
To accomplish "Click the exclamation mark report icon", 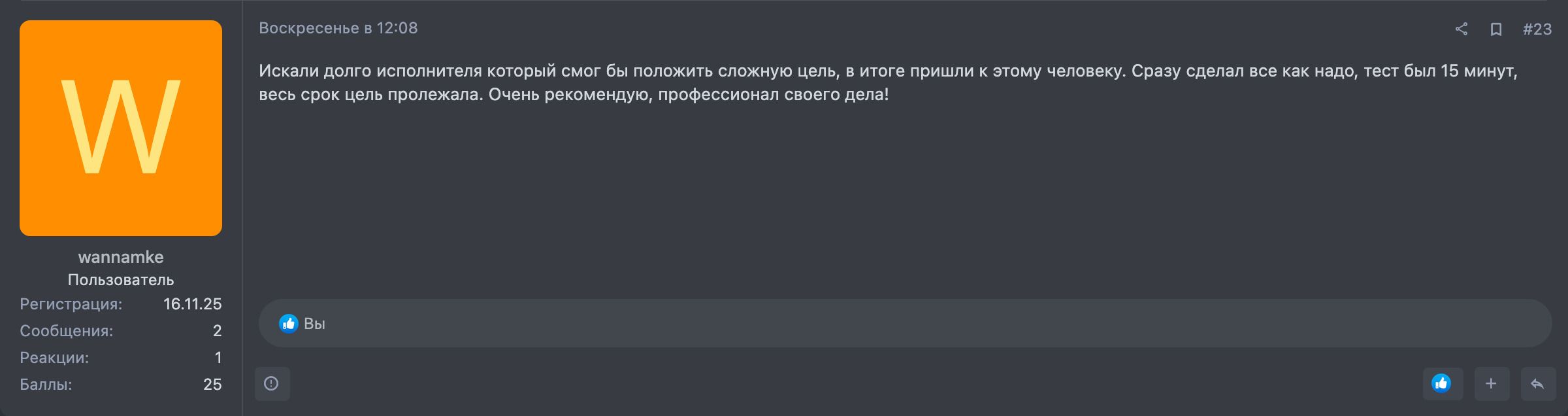I will pos(273,384).
